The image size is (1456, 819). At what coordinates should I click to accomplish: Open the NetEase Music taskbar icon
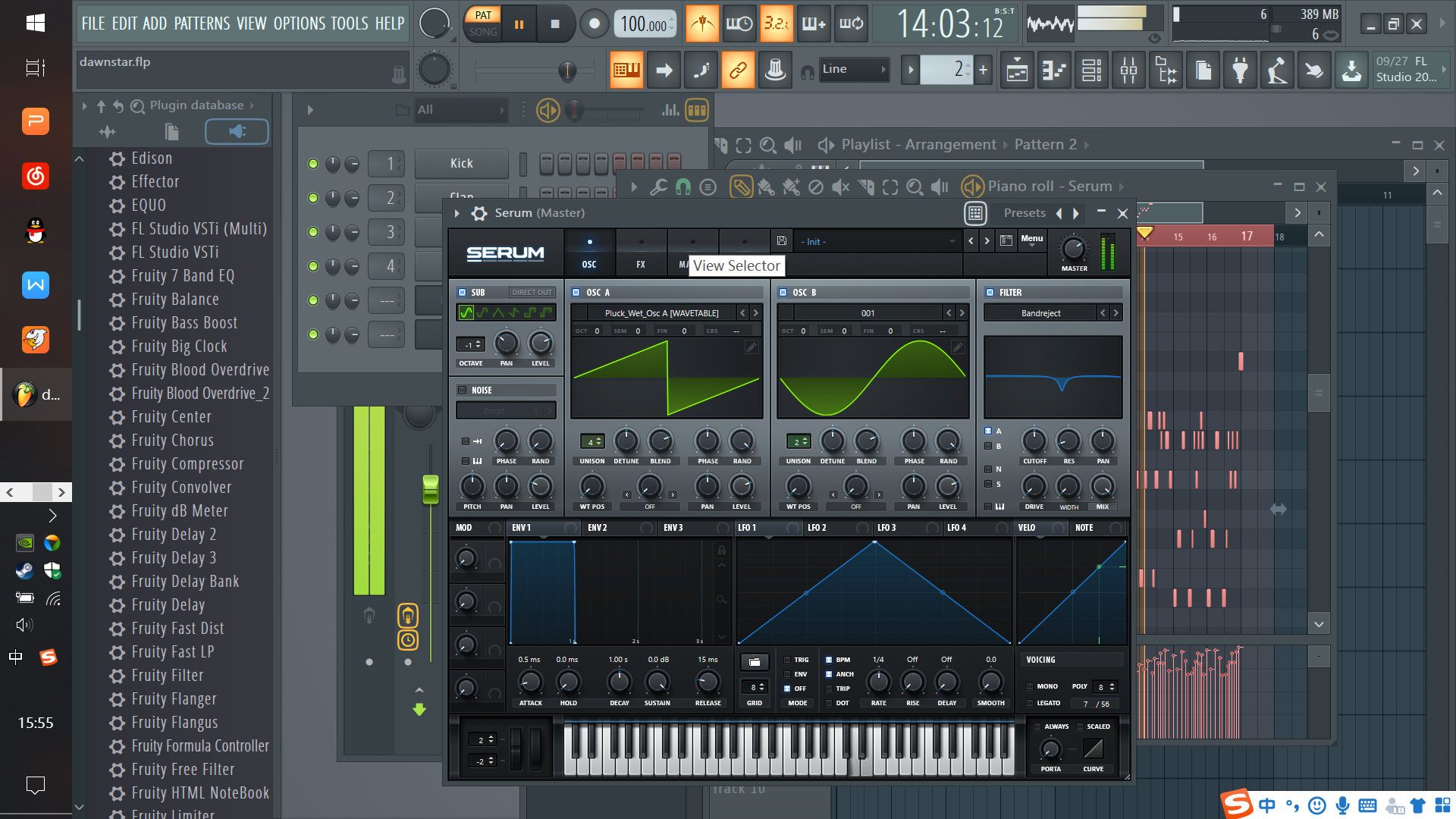[36, 176]
